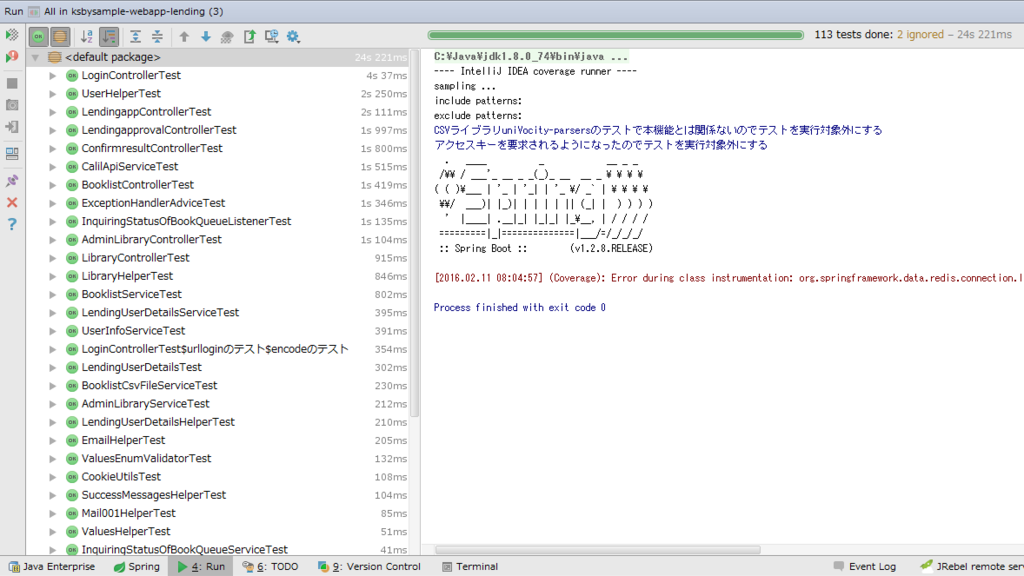Close the run tab with red X
The image size is (1024, 576).
12,203
